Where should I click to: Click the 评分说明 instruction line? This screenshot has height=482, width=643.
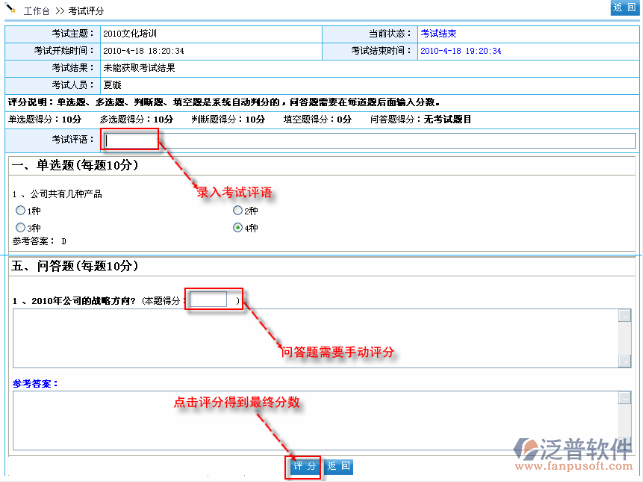(224, 102)
